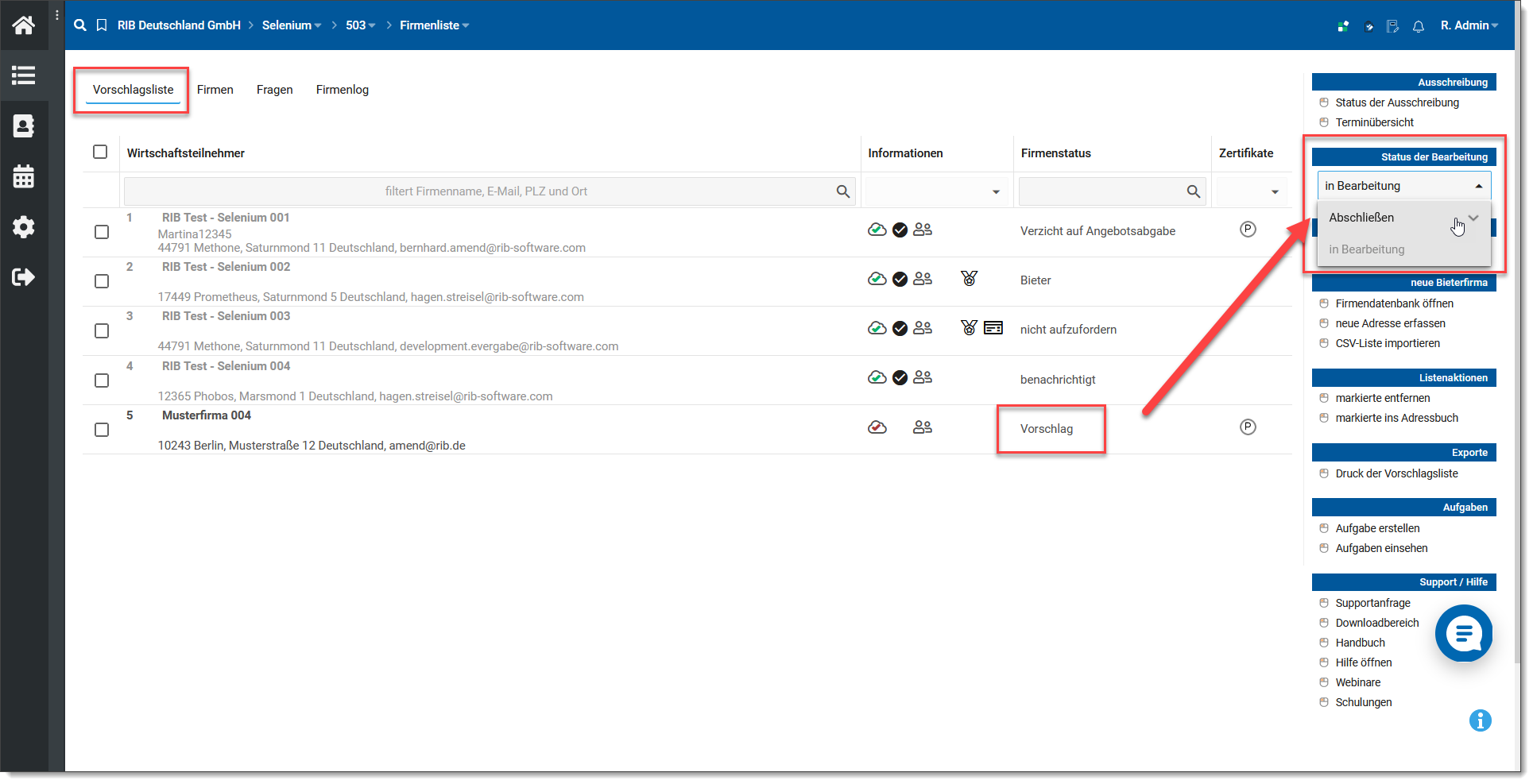Toggle the select-all checkbox in the table header
Image resolution: width=1533 pixels, height=784 pixels.
pyautogui.click(x=100, y=152)
